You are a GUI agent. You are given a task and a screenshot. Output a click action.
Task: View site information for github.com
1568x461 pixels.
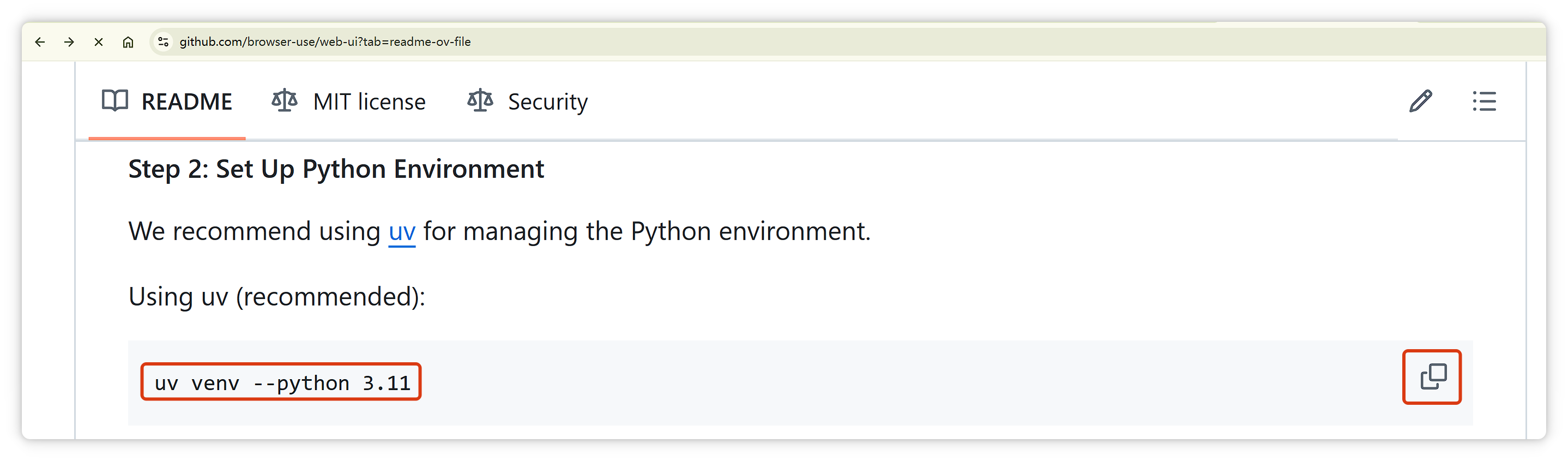(163, 42)
